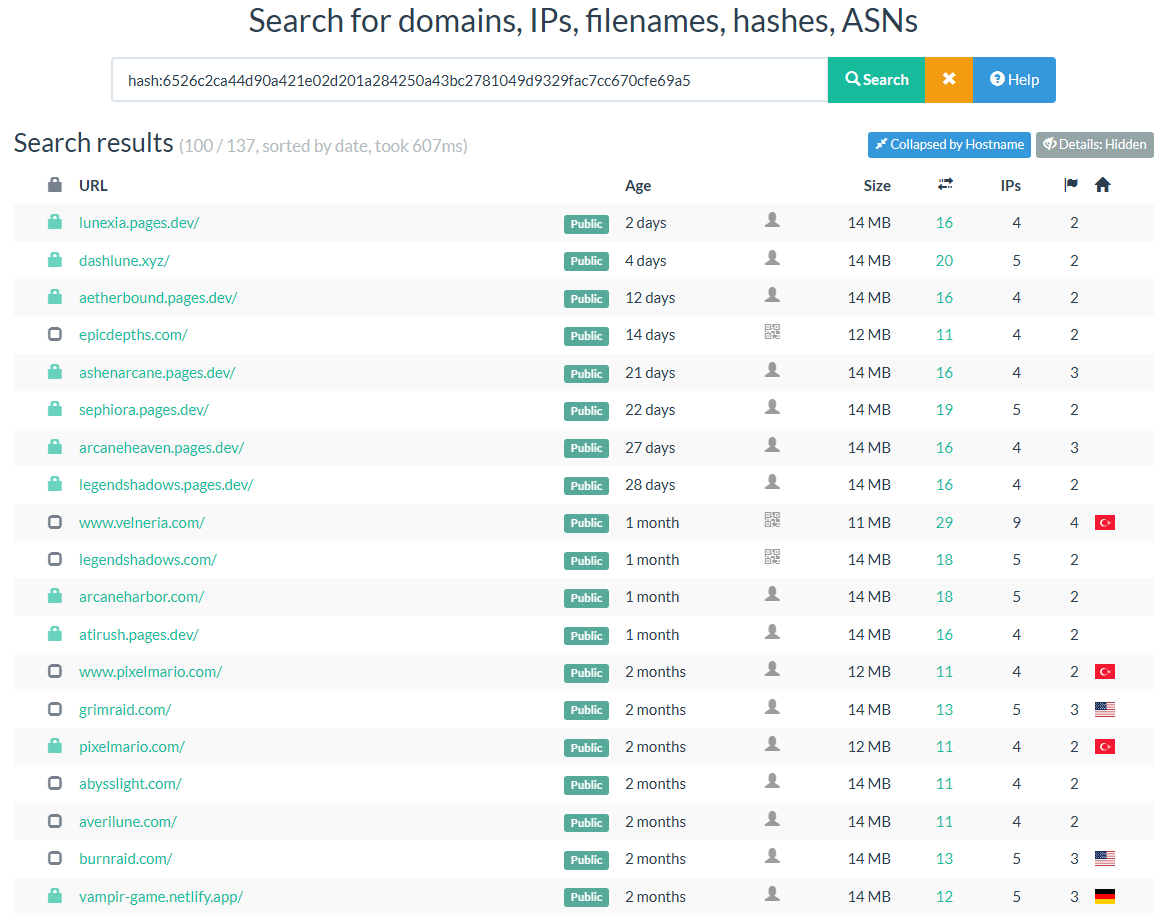This screenshot has width=1169, height=916.
Task: Click the flag countries column header
Action: click(x=1071, y=185)
